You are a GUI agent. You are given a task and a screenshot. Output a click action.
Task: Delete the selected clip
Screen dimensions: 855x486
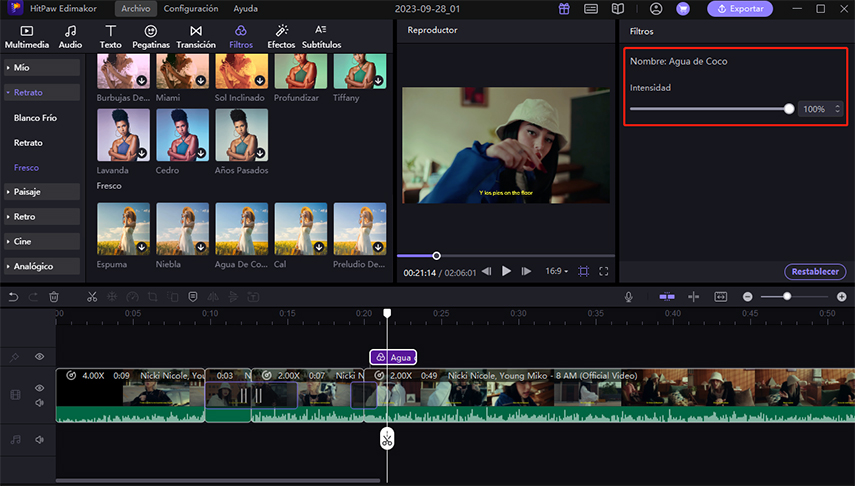(x=53, y=297)
